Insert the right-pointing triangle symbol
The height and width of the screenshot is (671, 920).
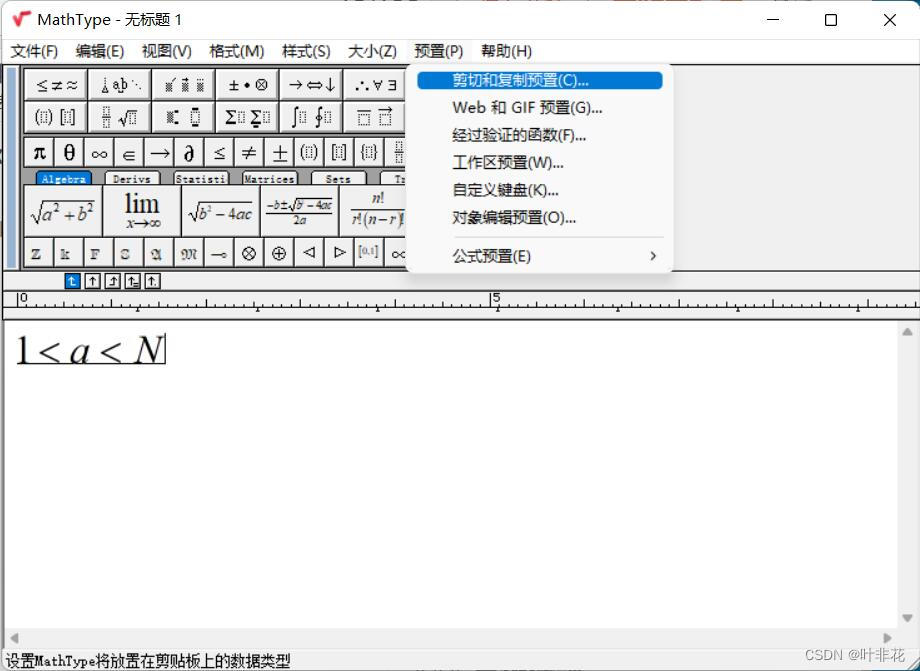pyautogui.click(x=339, y=253)
